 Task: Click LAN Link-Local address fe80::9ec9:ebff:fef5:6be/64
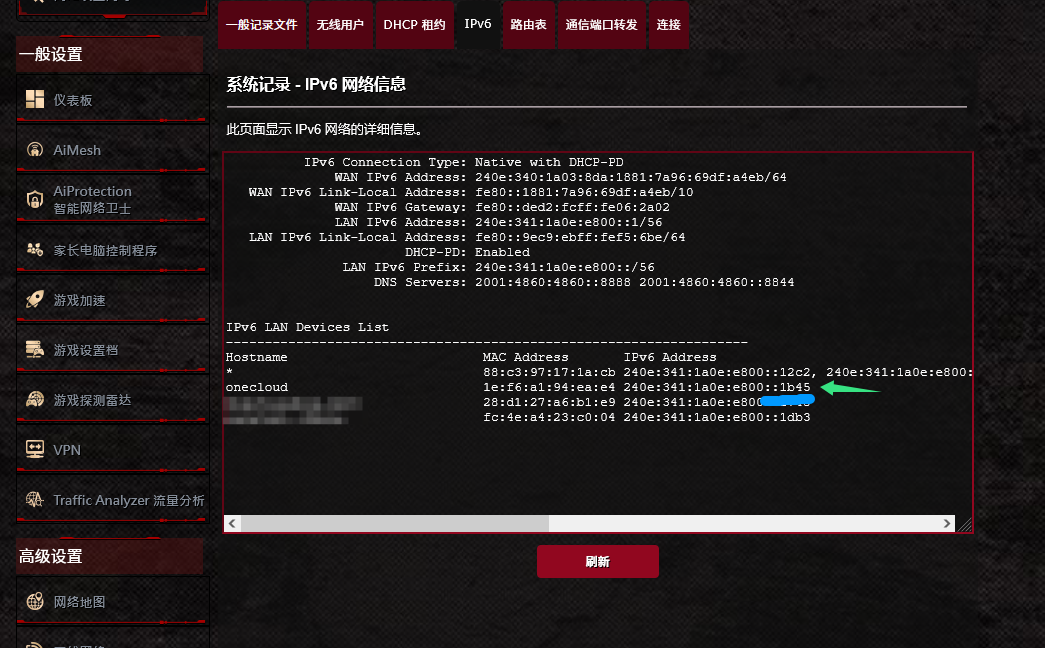tap(580, 237)
